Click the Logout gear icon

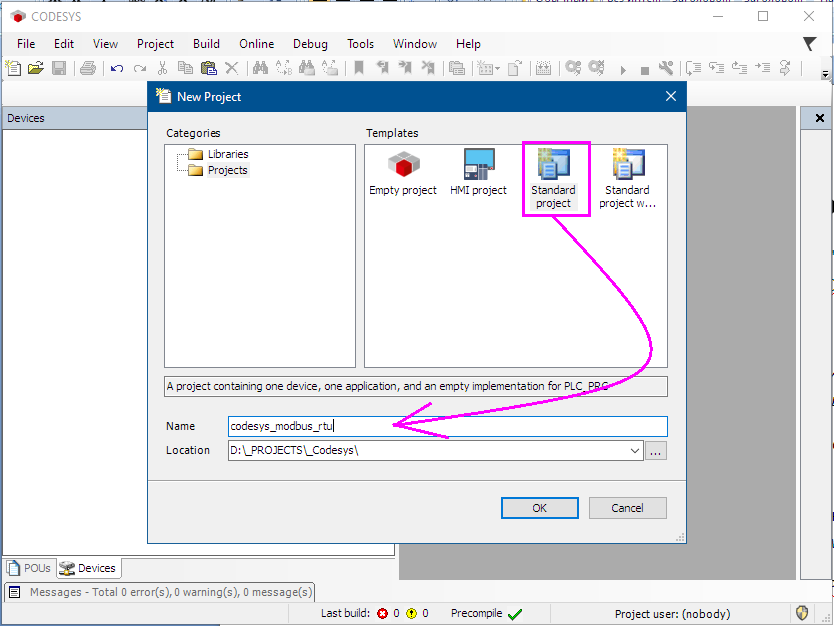point(596,68)
